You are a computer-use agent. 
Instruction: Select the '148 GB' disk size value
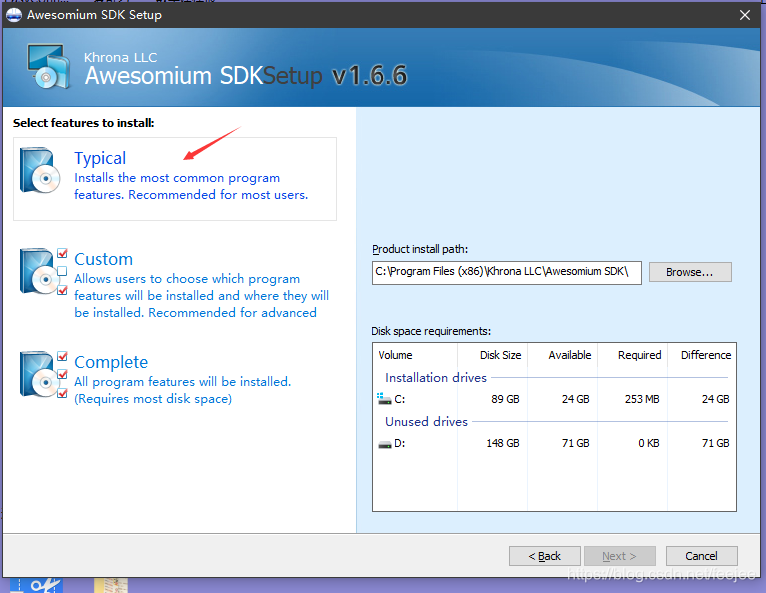[503, 443]
